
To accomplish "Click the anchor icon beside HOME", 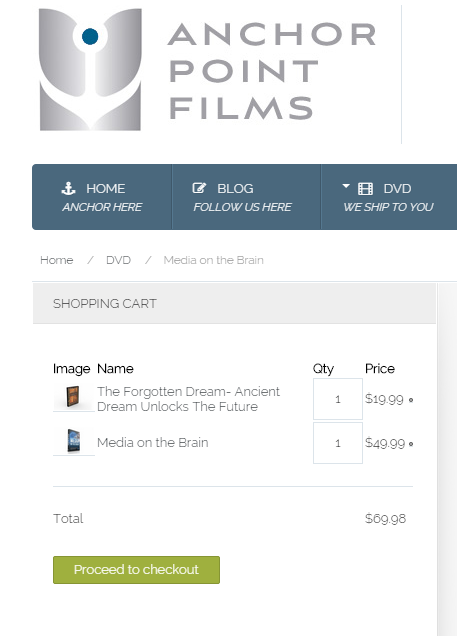I will (x=68, y=188).
